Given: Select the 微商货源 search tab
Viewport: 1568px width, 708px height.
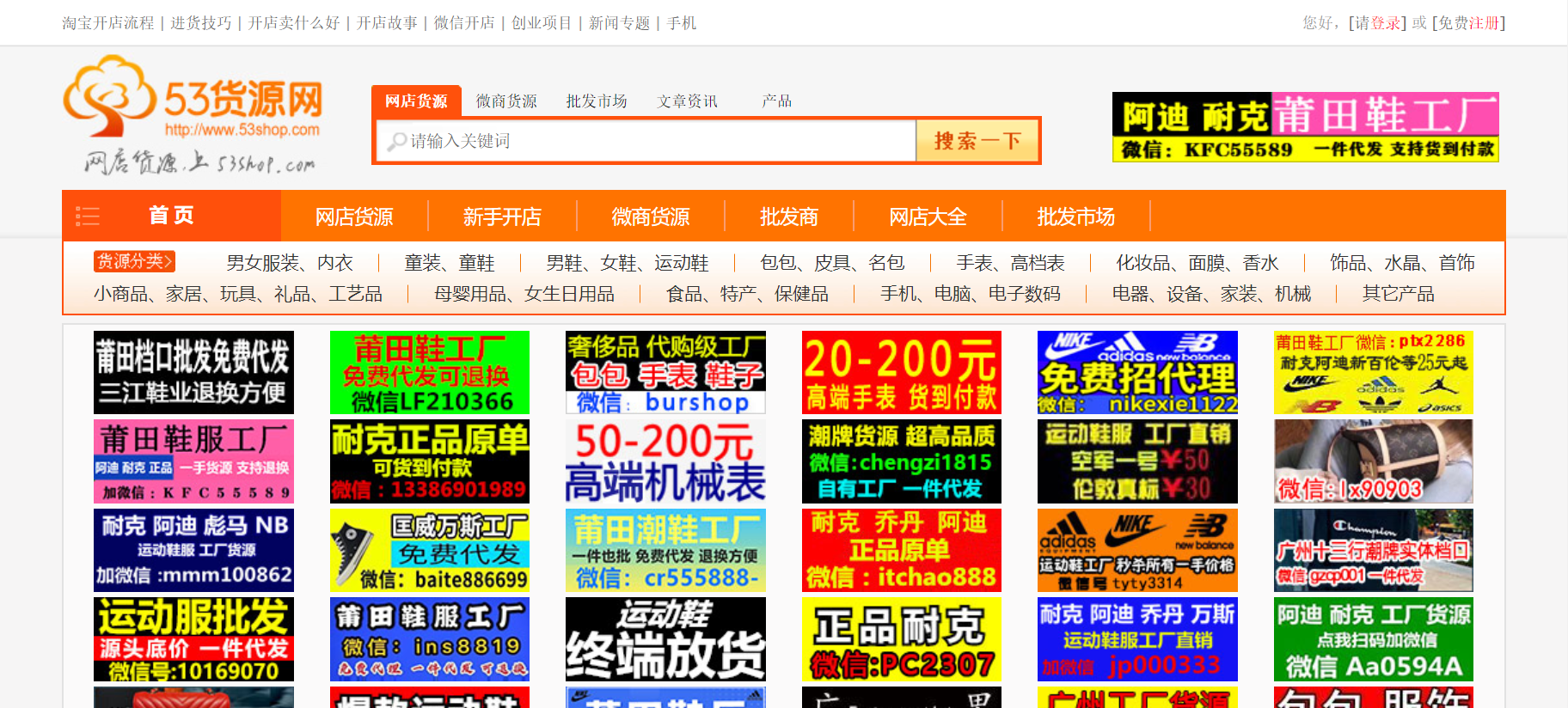Looking at the screenshot, I should pyautogui.click(x=506, y=101).
